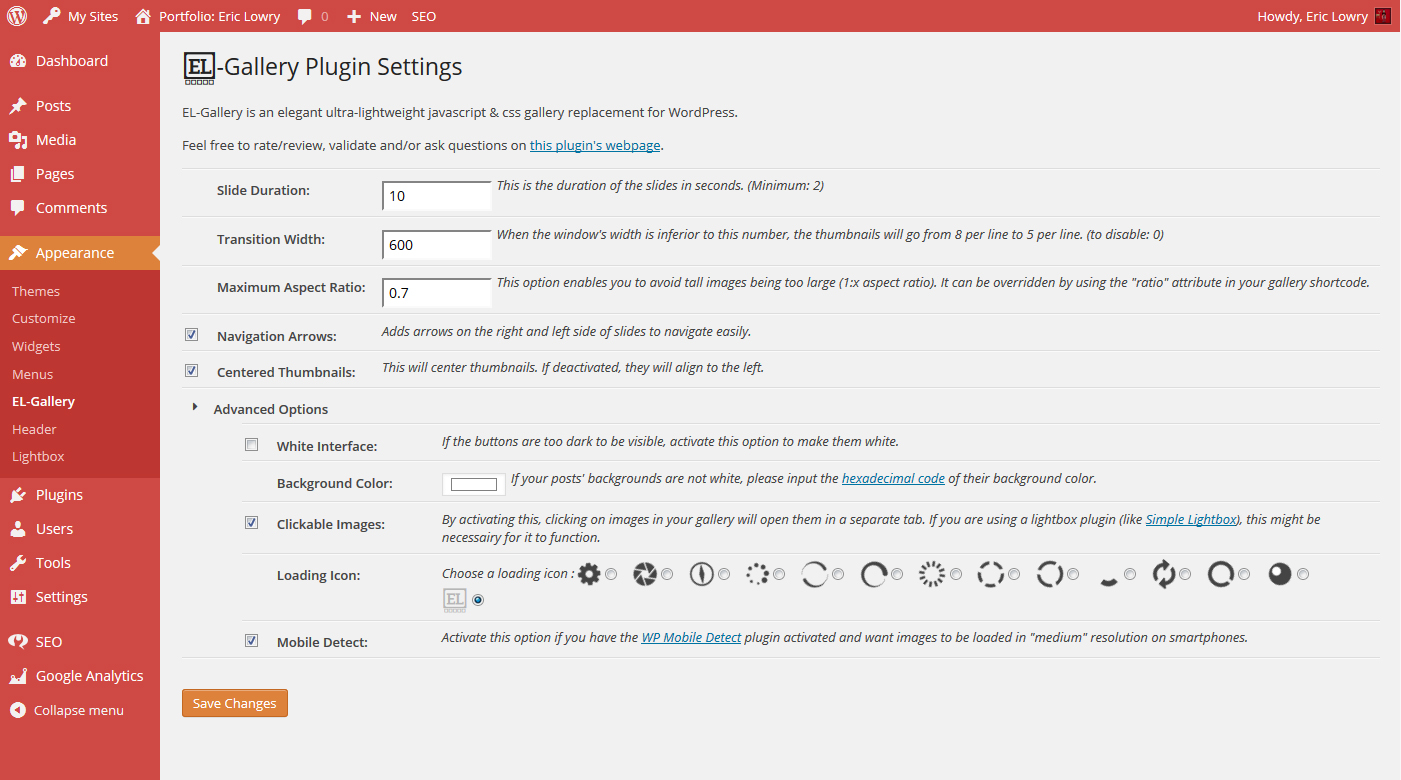Click the EL logo in page heading
Viewport: 1401px width, 780px height.
199,68
